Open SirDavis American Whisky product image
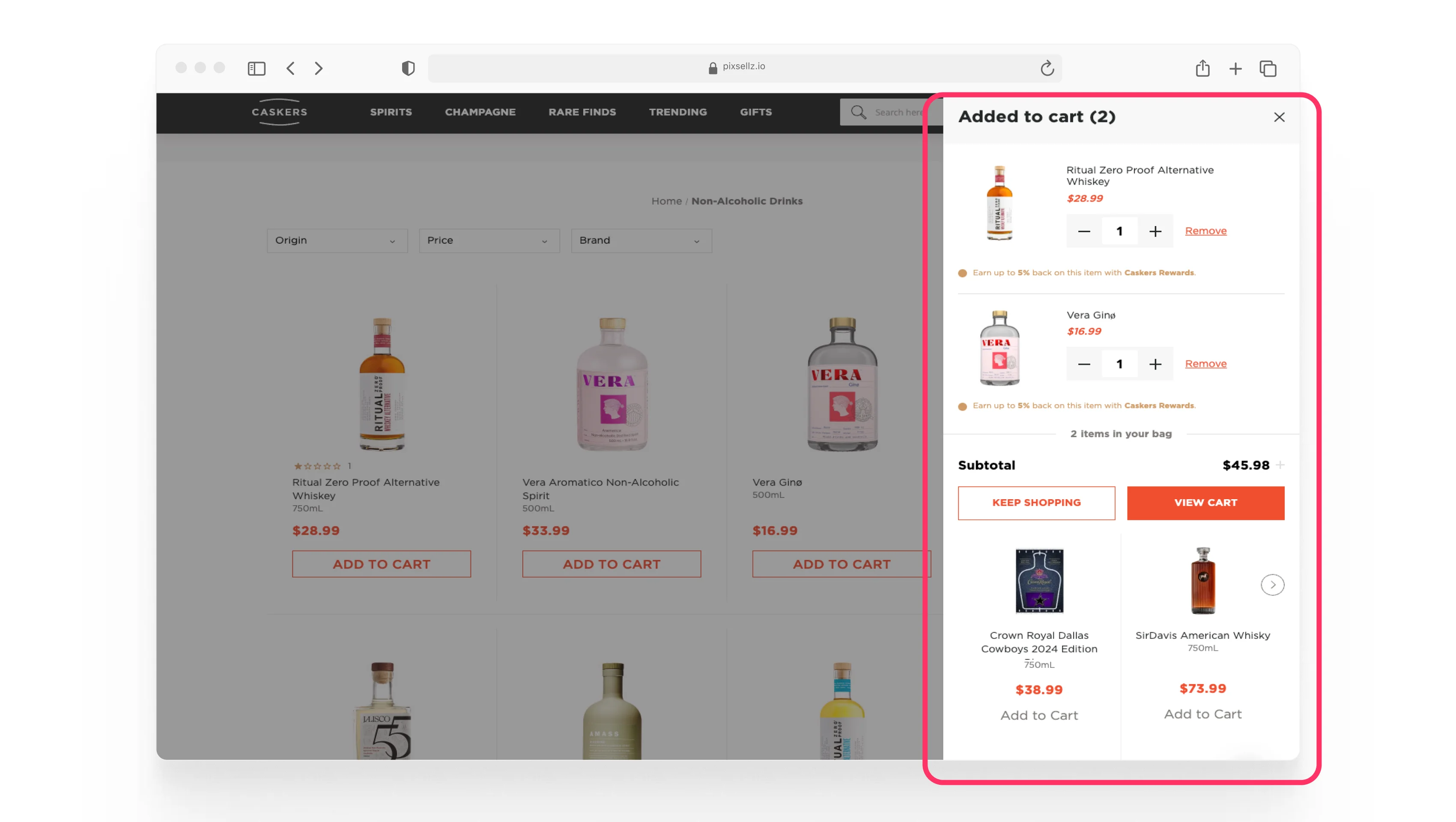Viewport: 1456px width, 822px height. pyautogui.click(x=1203, y=581)
